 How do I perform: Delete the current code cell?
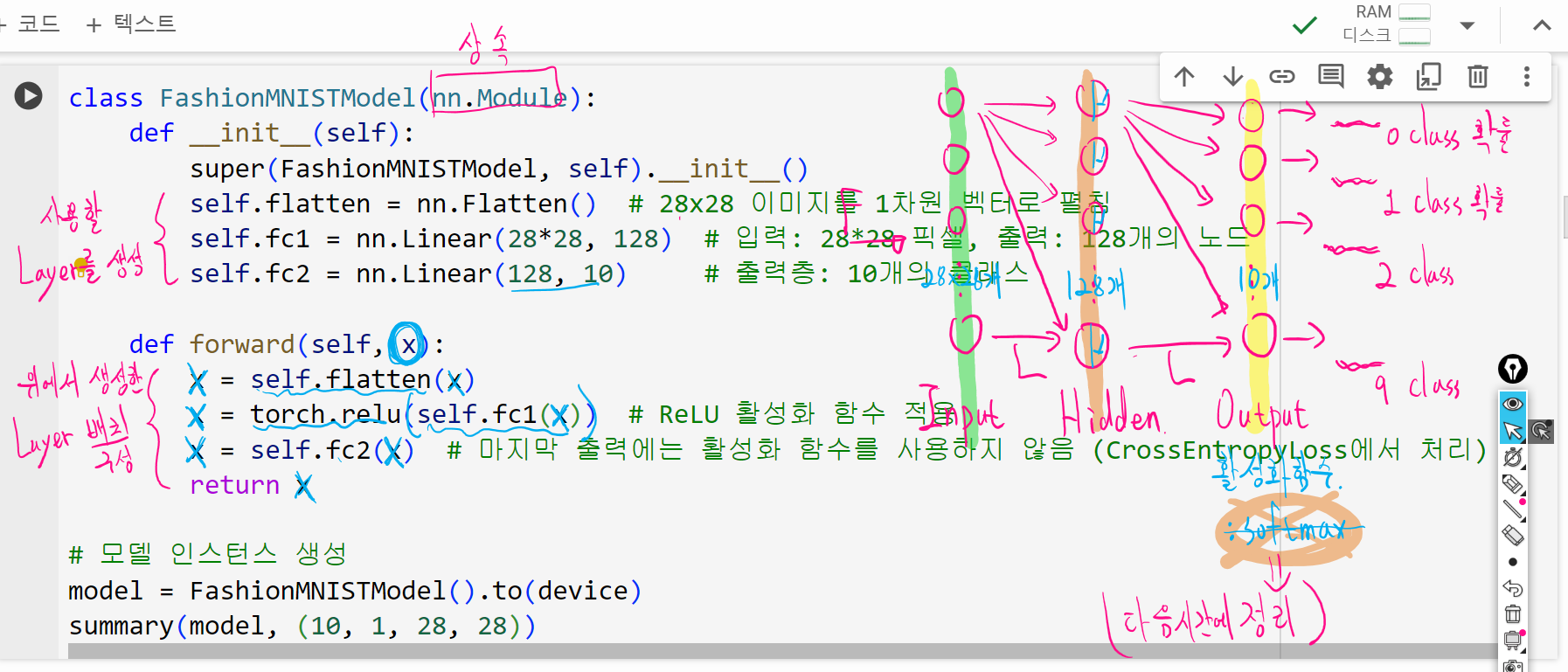coord(1477,77)
